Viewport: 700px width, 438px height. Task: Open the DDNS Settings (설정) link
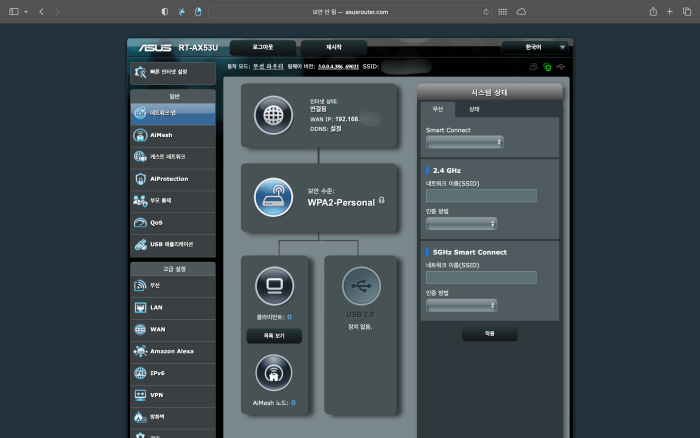tap(336, 129)
